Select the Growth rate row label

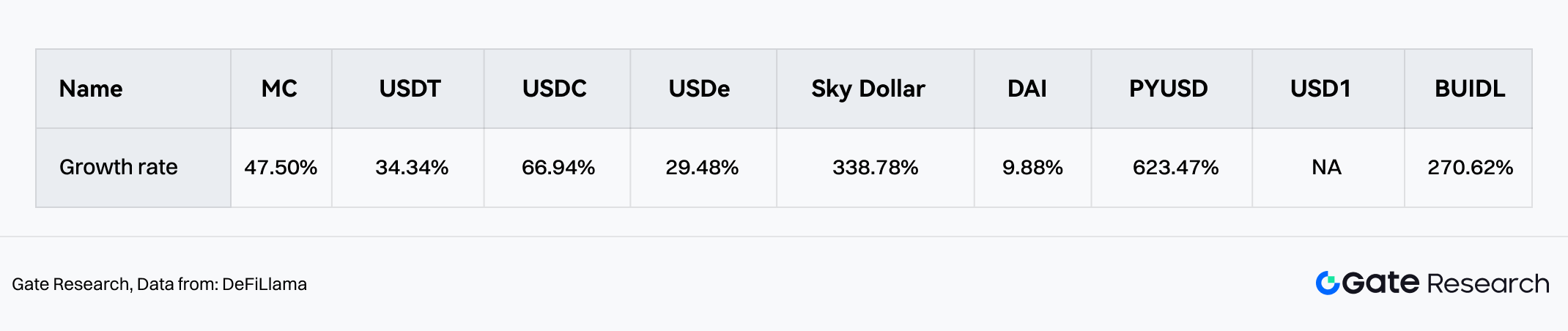pyautogui.click(x=119, y=167)
